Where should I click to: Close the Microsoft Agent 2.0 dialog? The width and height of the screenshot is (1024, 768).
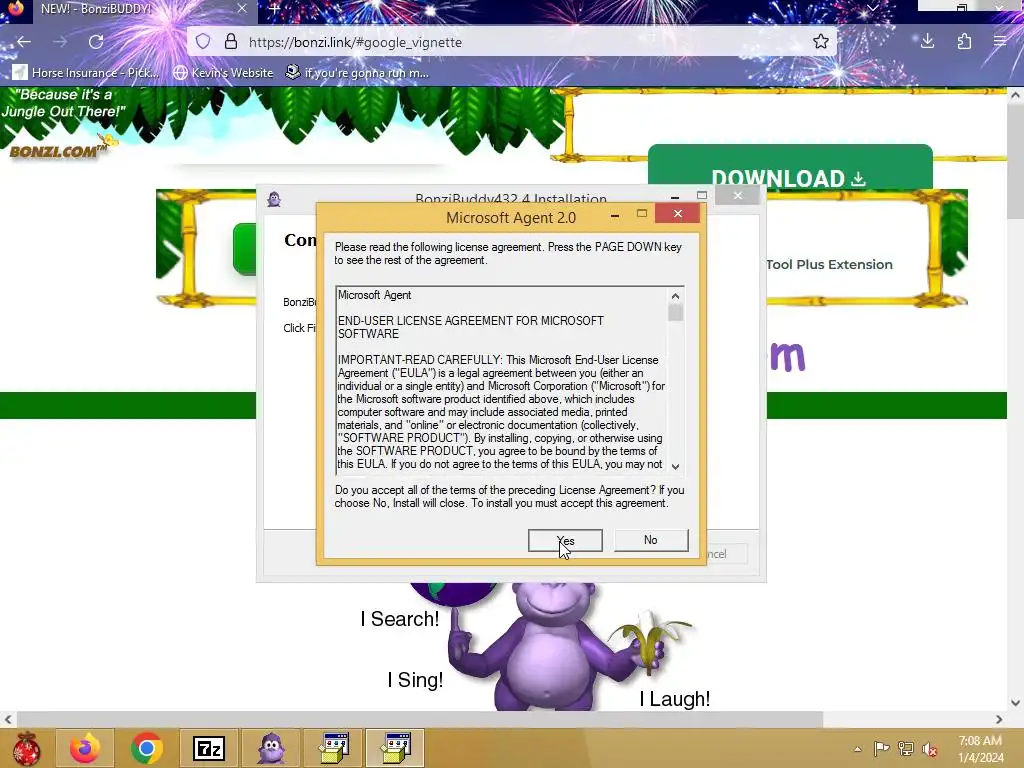click(677, 214)
